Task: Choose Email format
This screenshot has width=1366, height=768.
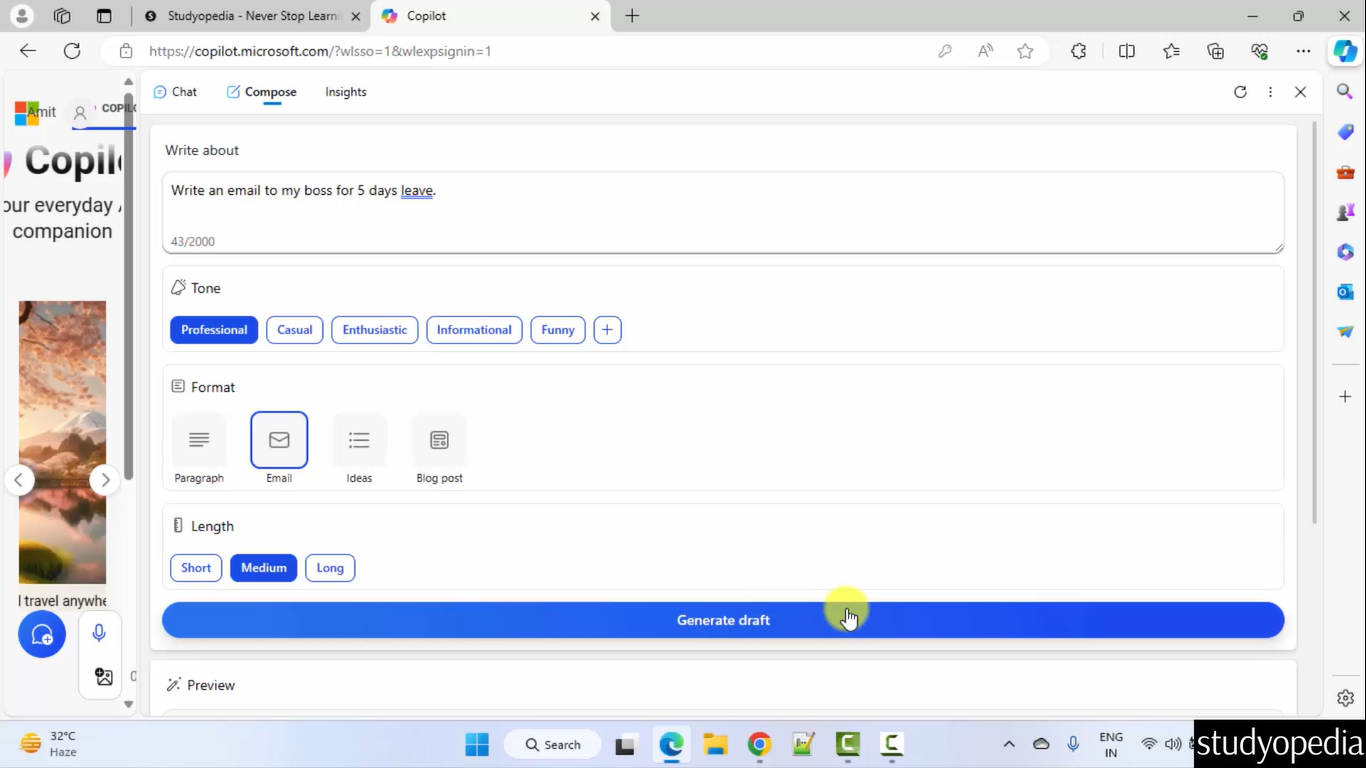Action: (279, 449)
